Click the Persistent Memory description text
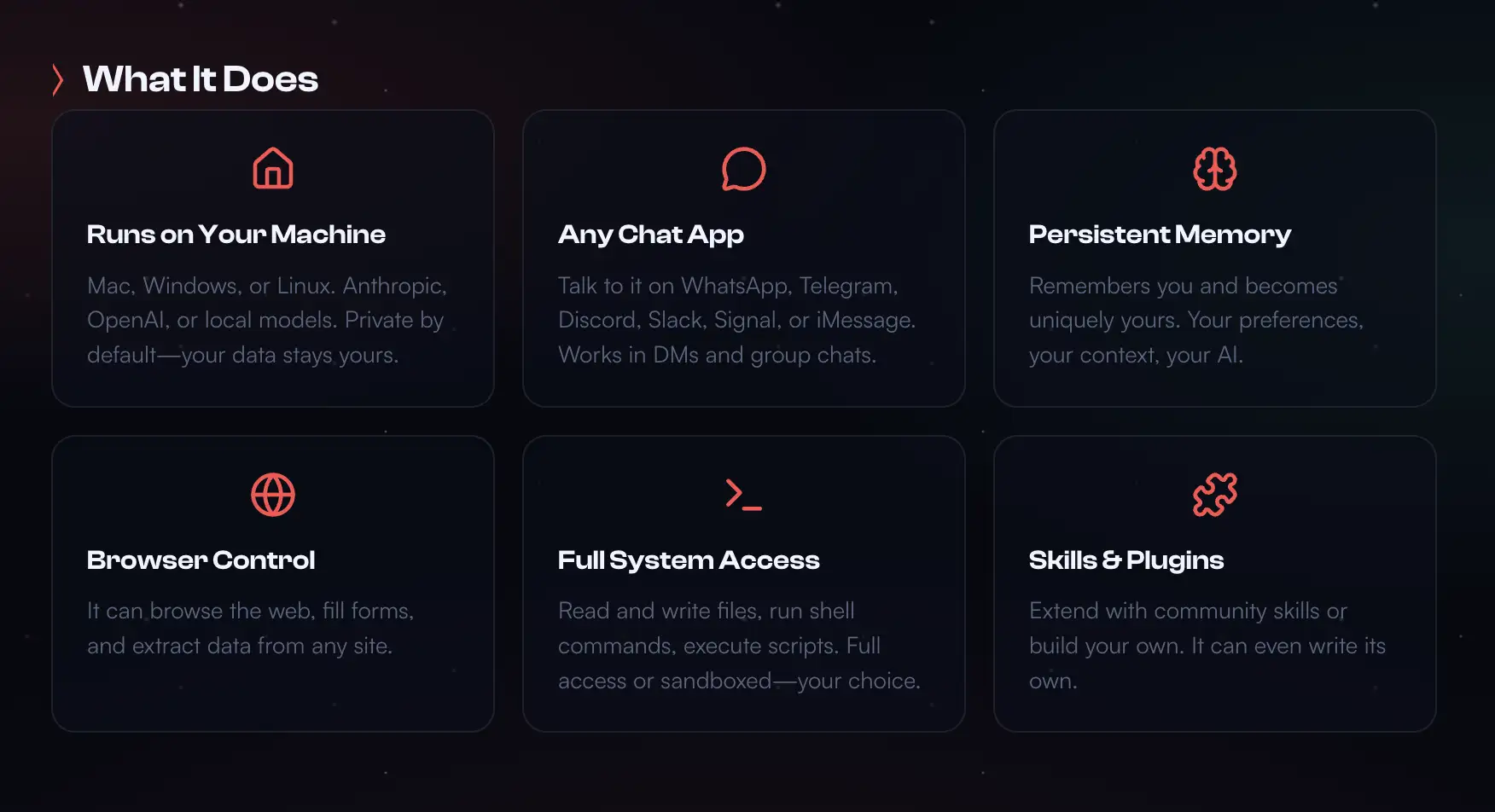Viewport: 1495px width, 812px height. pyautogui.click(x=1195, y=320)
